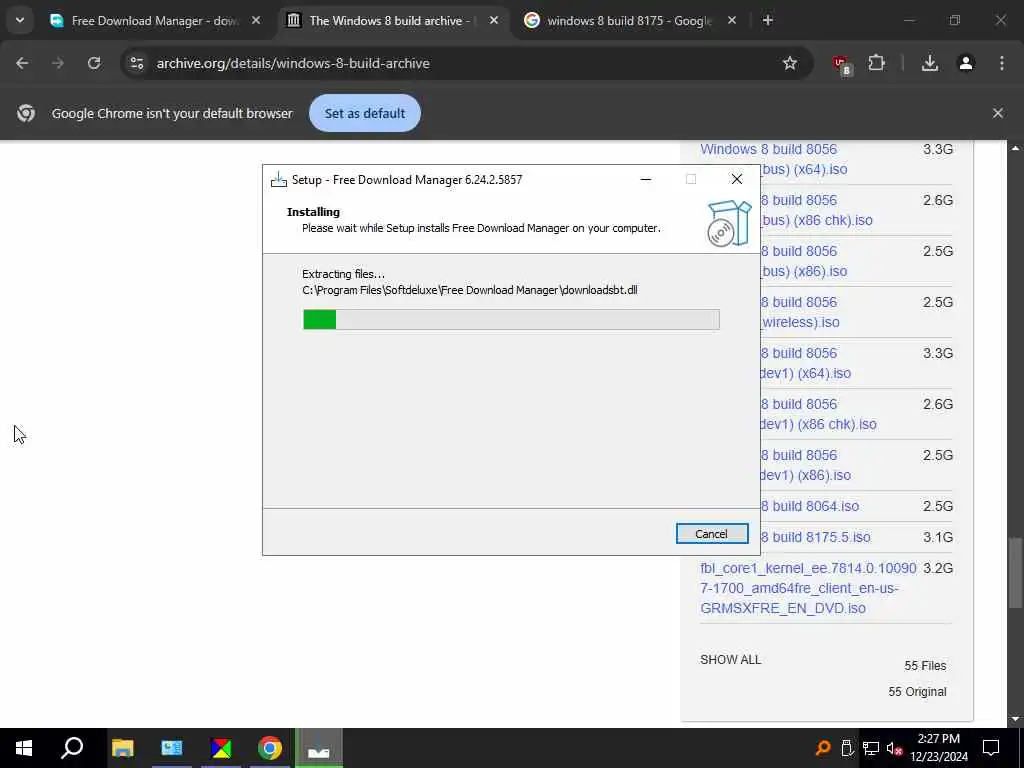Click the installer file path text downloadsbt.dll
Viewport: 1024px width, 768px height.
point(470,290)
